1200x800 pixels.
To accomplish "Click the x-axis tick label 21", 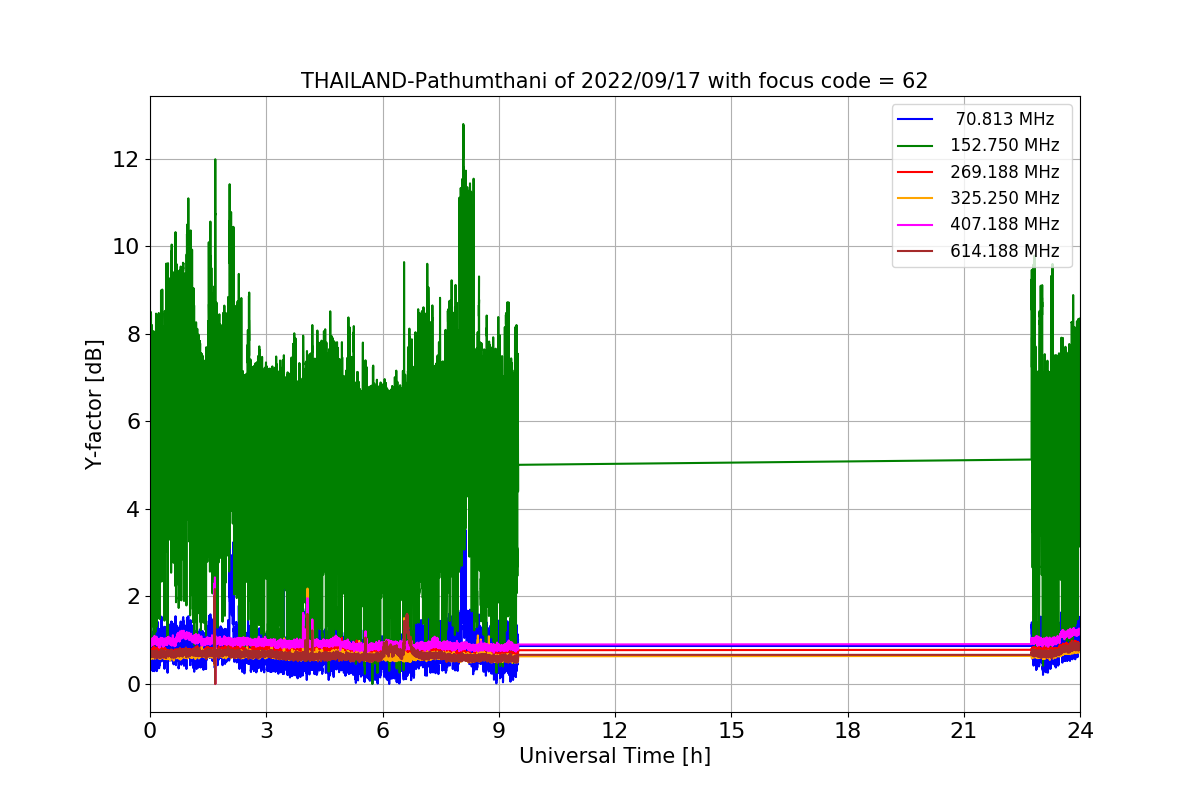I will (963, 731).
